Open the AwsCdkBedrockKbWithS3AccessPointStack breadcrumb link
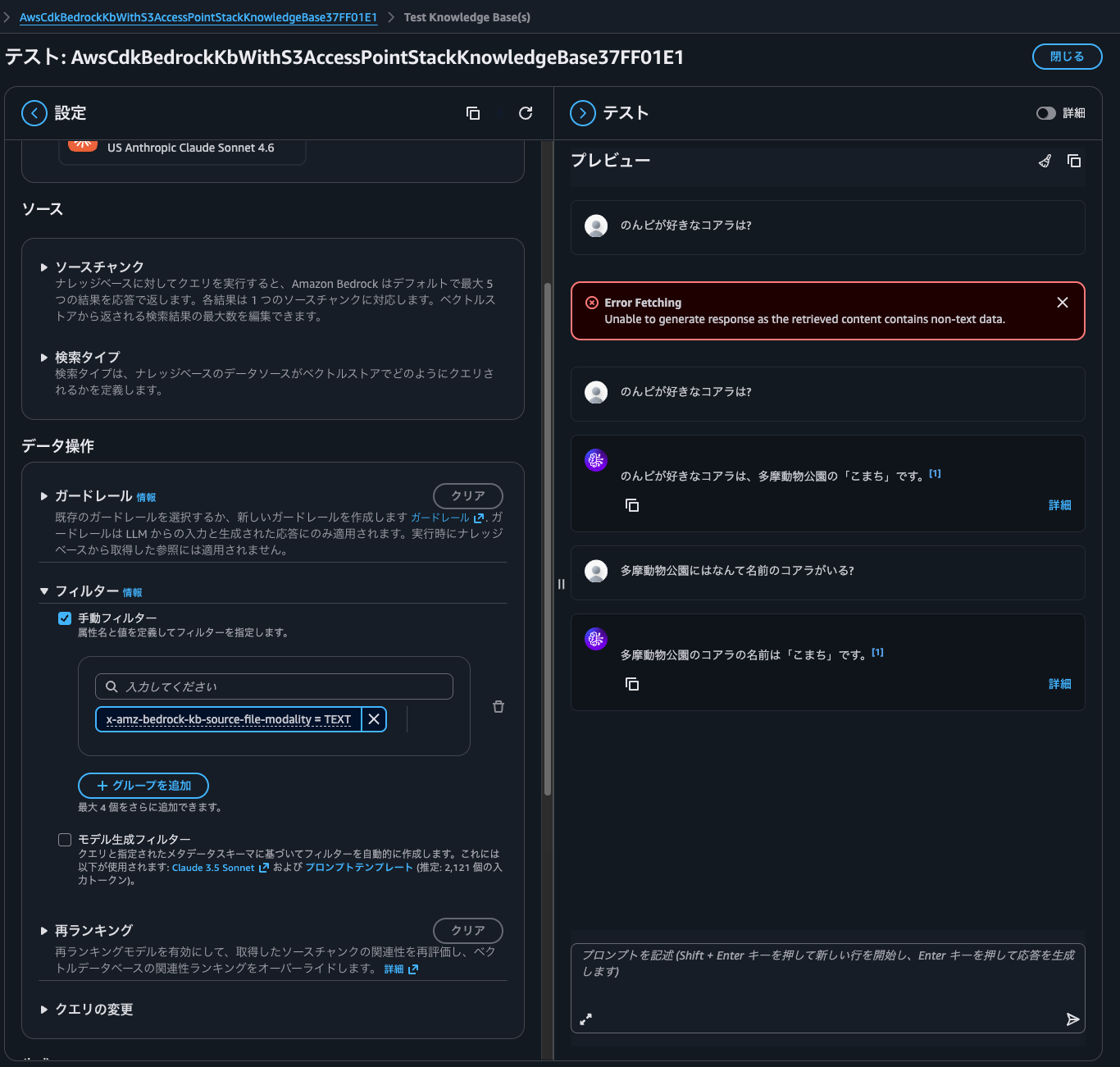 click(198, 17)
